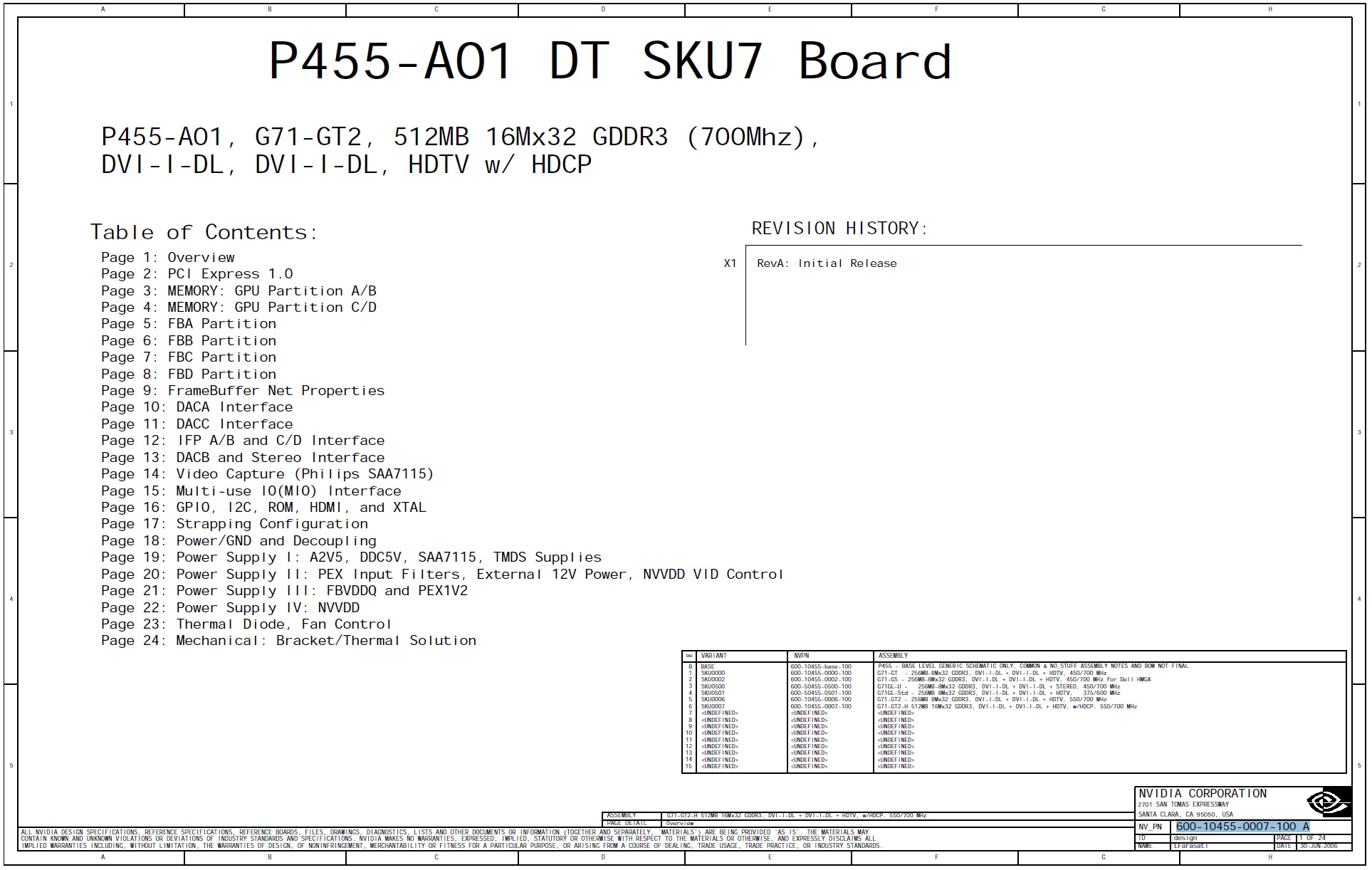Click highlighted NV_PN '600-10455-0007-100 A' field
The height and width of the screenshot is (870, 1372).
point(1242,827)
